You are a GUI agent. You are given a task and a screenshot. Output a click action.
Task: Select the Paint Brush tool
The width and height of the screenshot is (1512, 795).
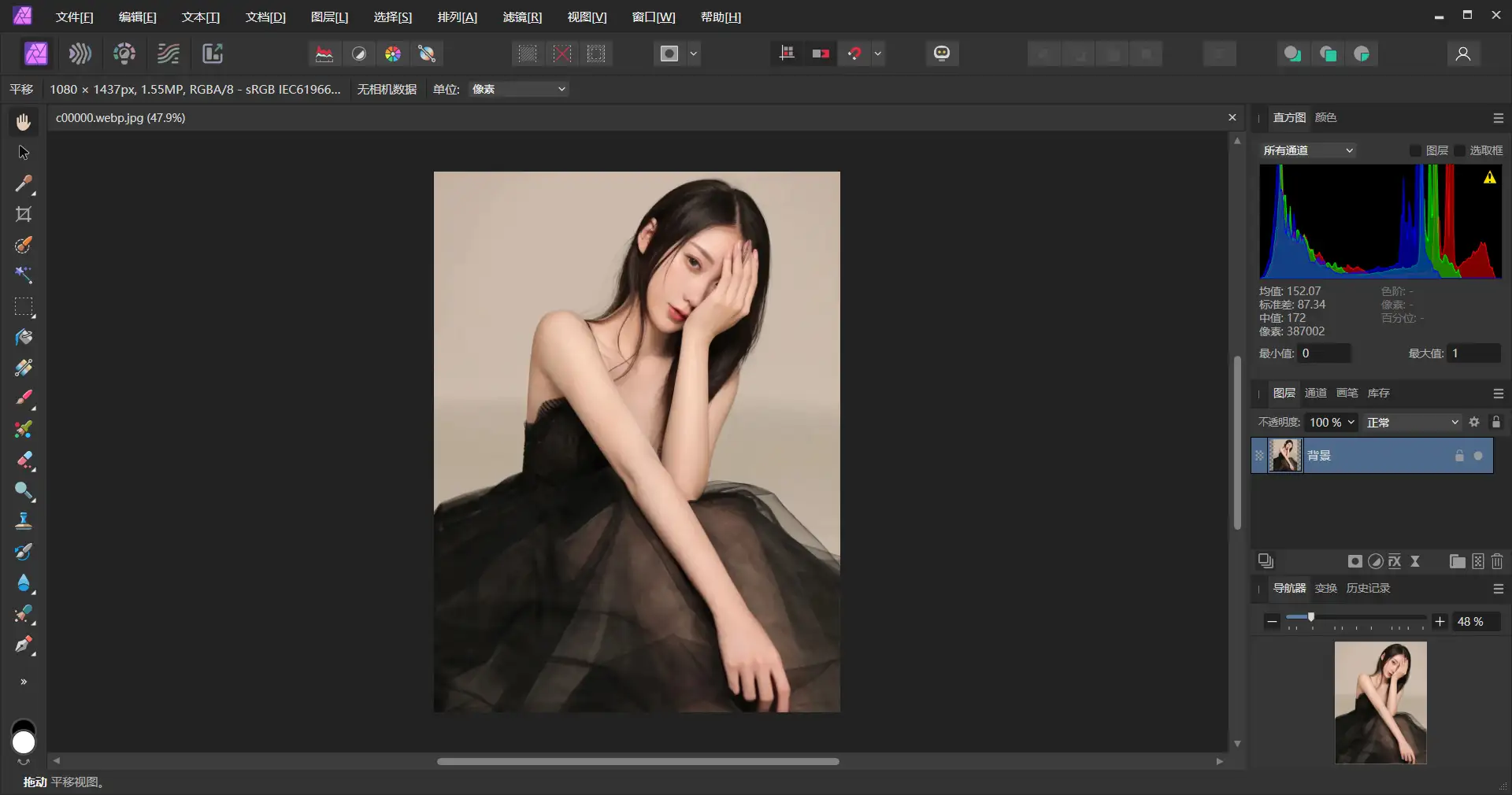(x=23, y=398)
